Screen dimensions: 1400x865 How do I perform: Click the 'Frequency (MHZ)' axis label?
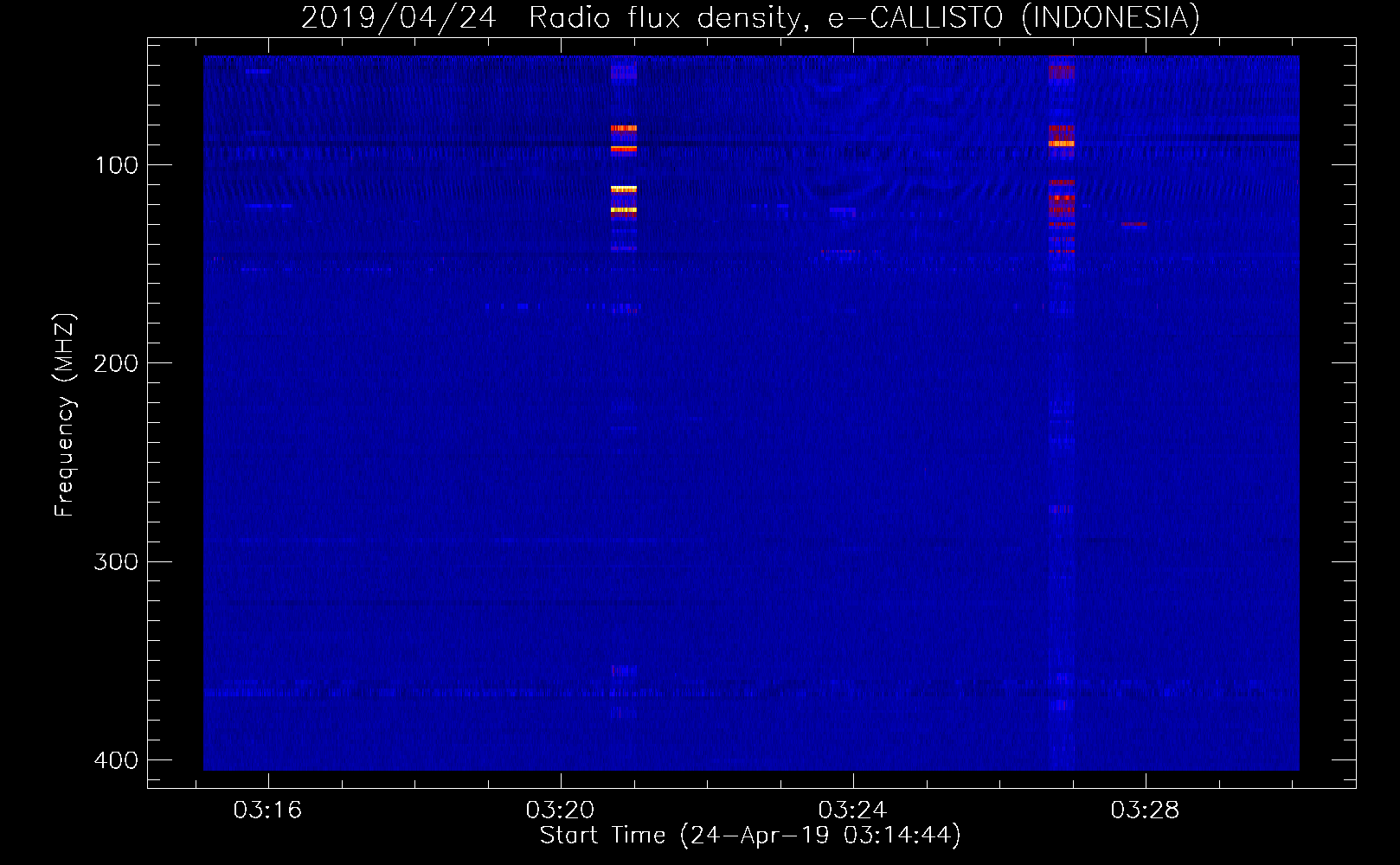coord(65,415)
